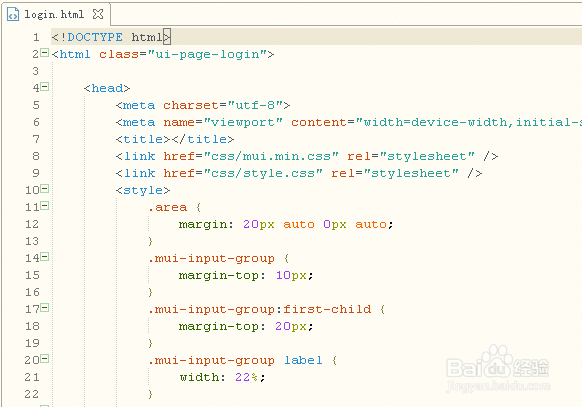
Task: Click the style tag on line 10
Action: [x=143, y=190]
